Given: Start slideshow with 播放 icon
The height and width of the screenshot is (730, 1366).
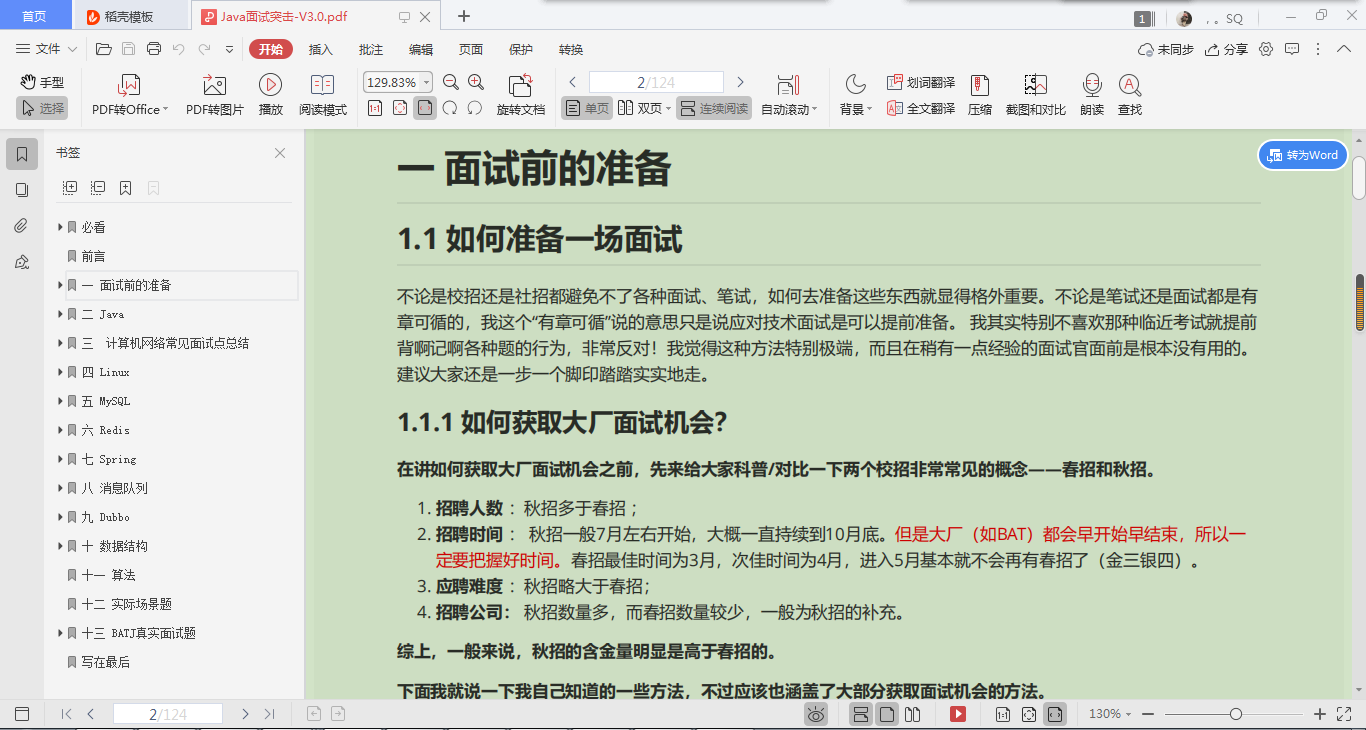Looking at the screenshot, I should (270, 95).
